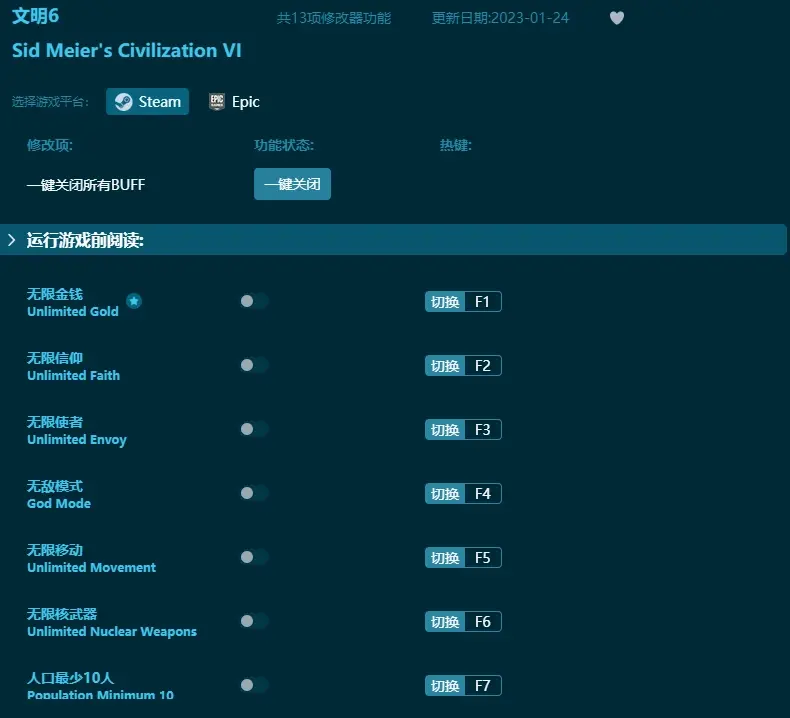Switch on Unlimited Movement
Viewport: 790px width, 718px height.
pyautogui.click(x=254, y=557)
